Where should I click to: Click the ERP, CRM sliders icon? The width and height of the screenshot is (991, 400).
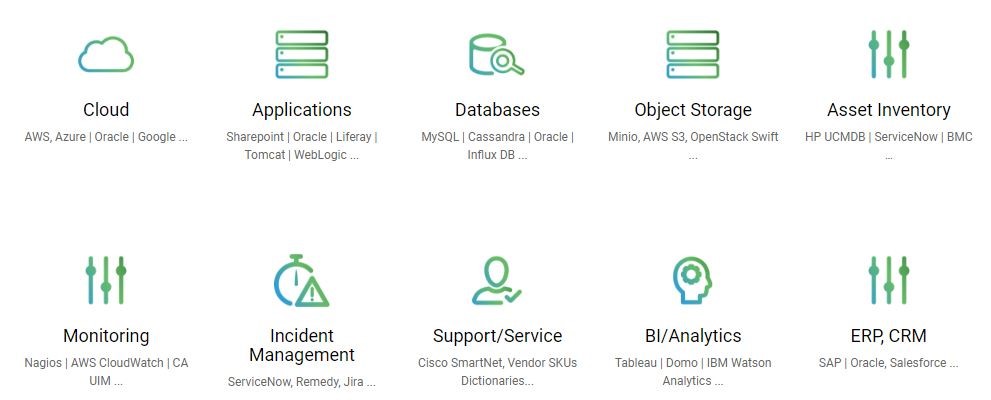click(888, 280)
